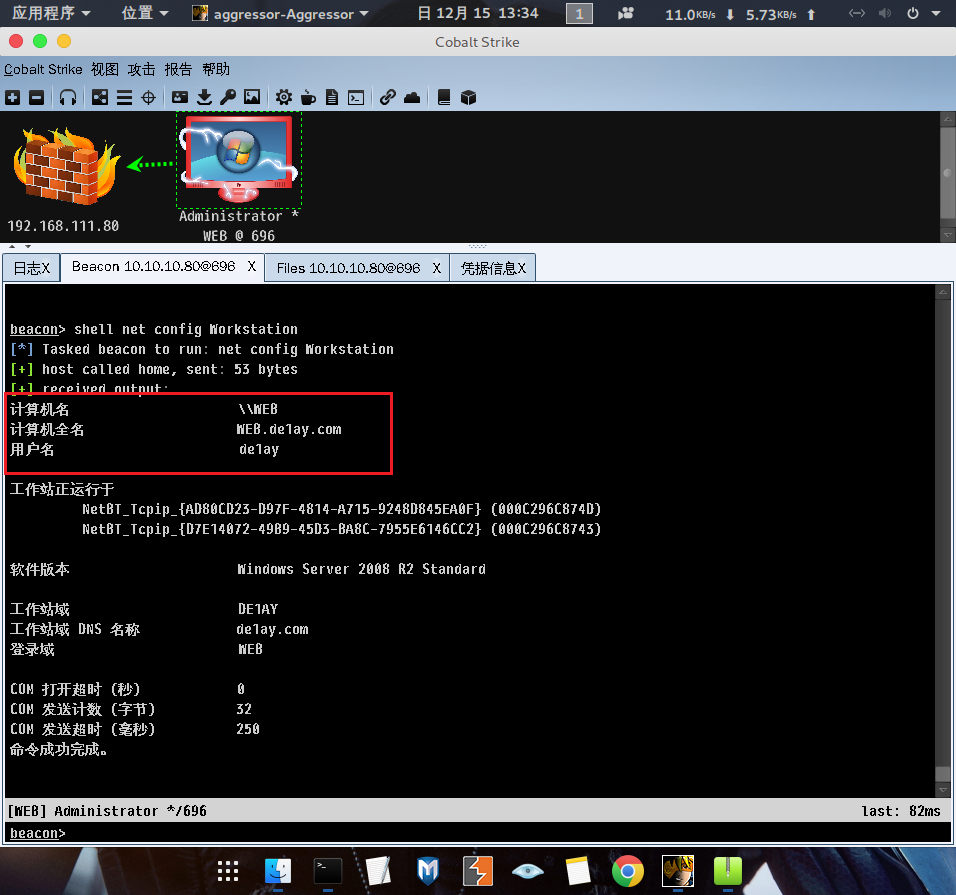Expand the 位置 places menu dropdown
Viewport: 956px width, 895px height.
145,13
